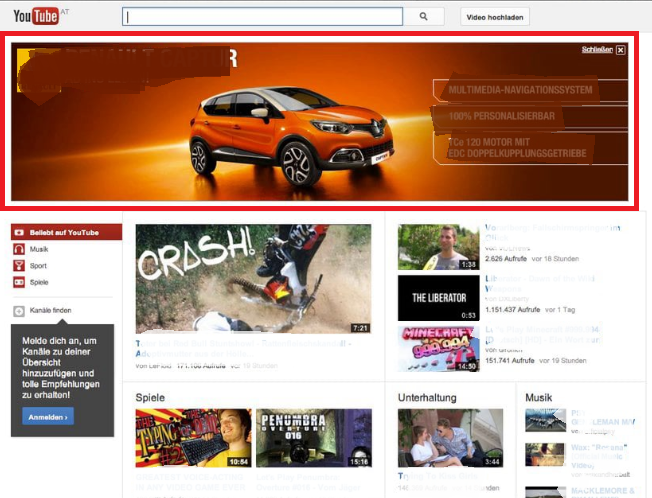This screenshot has width=652, height=498.
Task: Close the Renault ad with the X icon
Action: pyautogui.click(x=620, y=50)
